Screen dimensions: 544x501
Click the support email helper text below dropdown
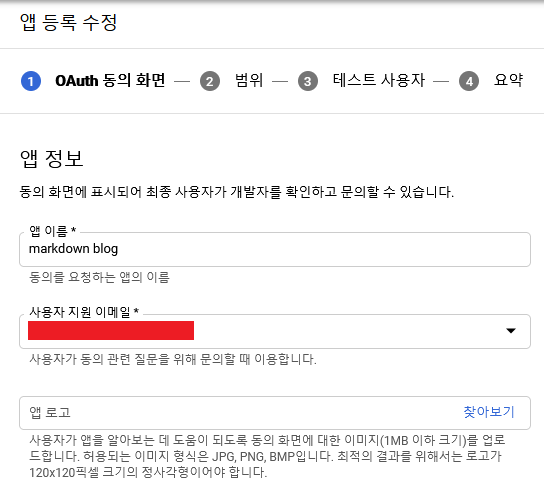coord(173,359)
